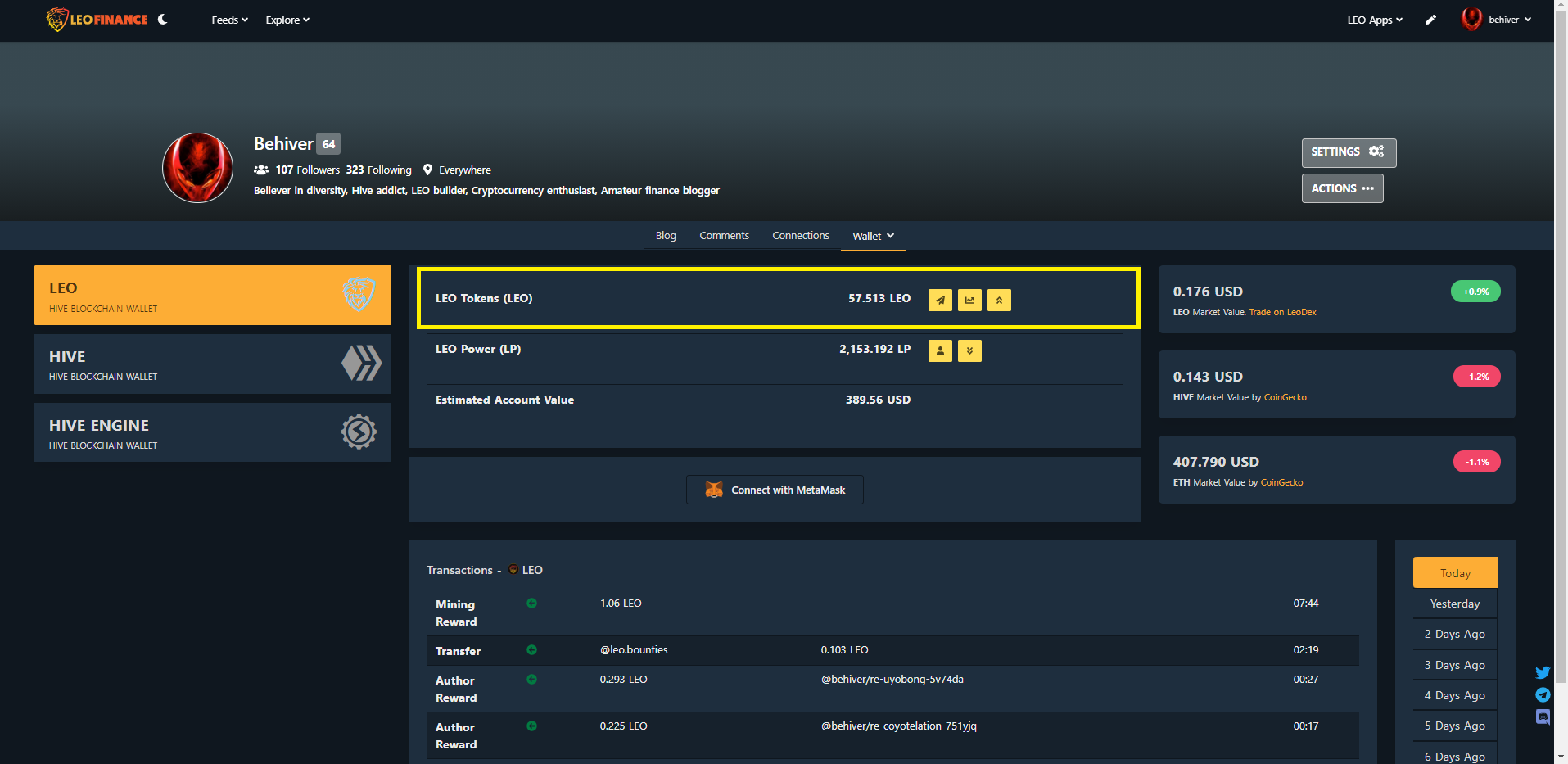Open the ACTIONS menu button
1568x764 pixels.
[x=1342, y=188]
